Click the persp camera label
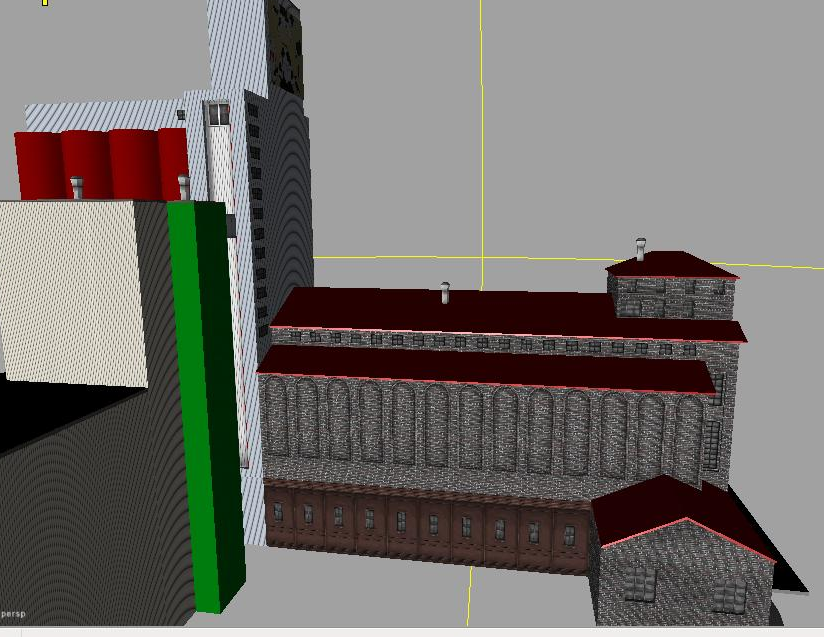 (13, 614)
